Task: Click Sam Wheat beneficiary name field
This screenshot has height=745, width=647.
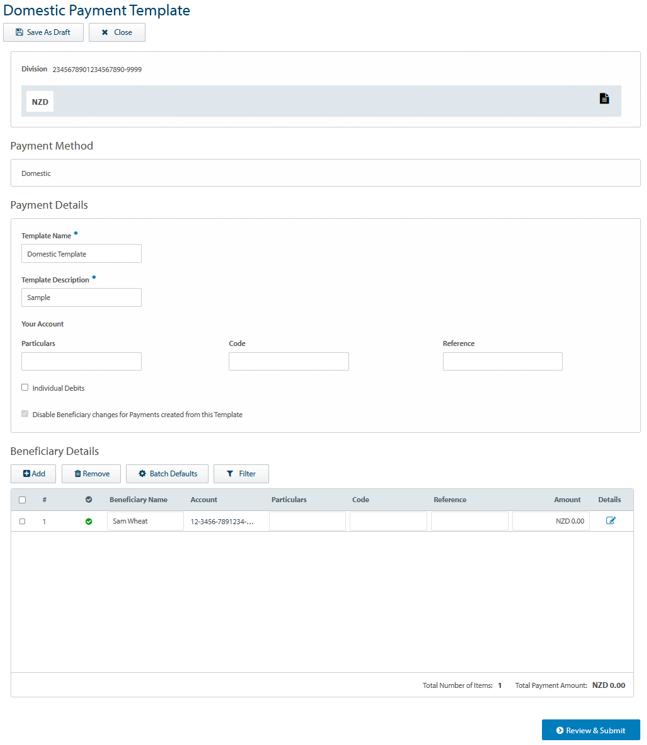Action: (145, 521)
